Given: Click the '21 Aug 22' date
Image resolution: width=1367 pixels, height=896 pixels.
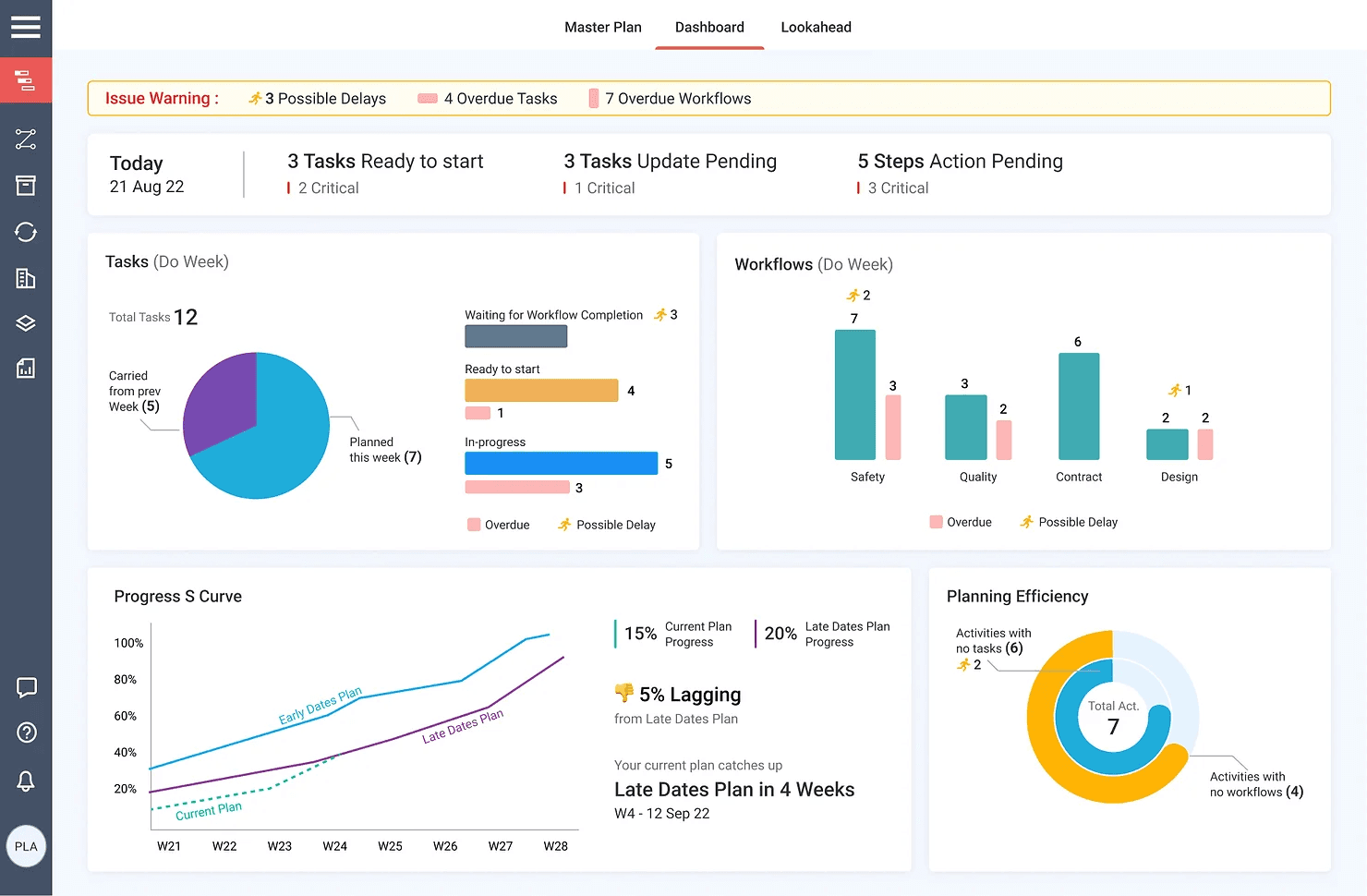Looking at the screenshot, I should [147, 187].
